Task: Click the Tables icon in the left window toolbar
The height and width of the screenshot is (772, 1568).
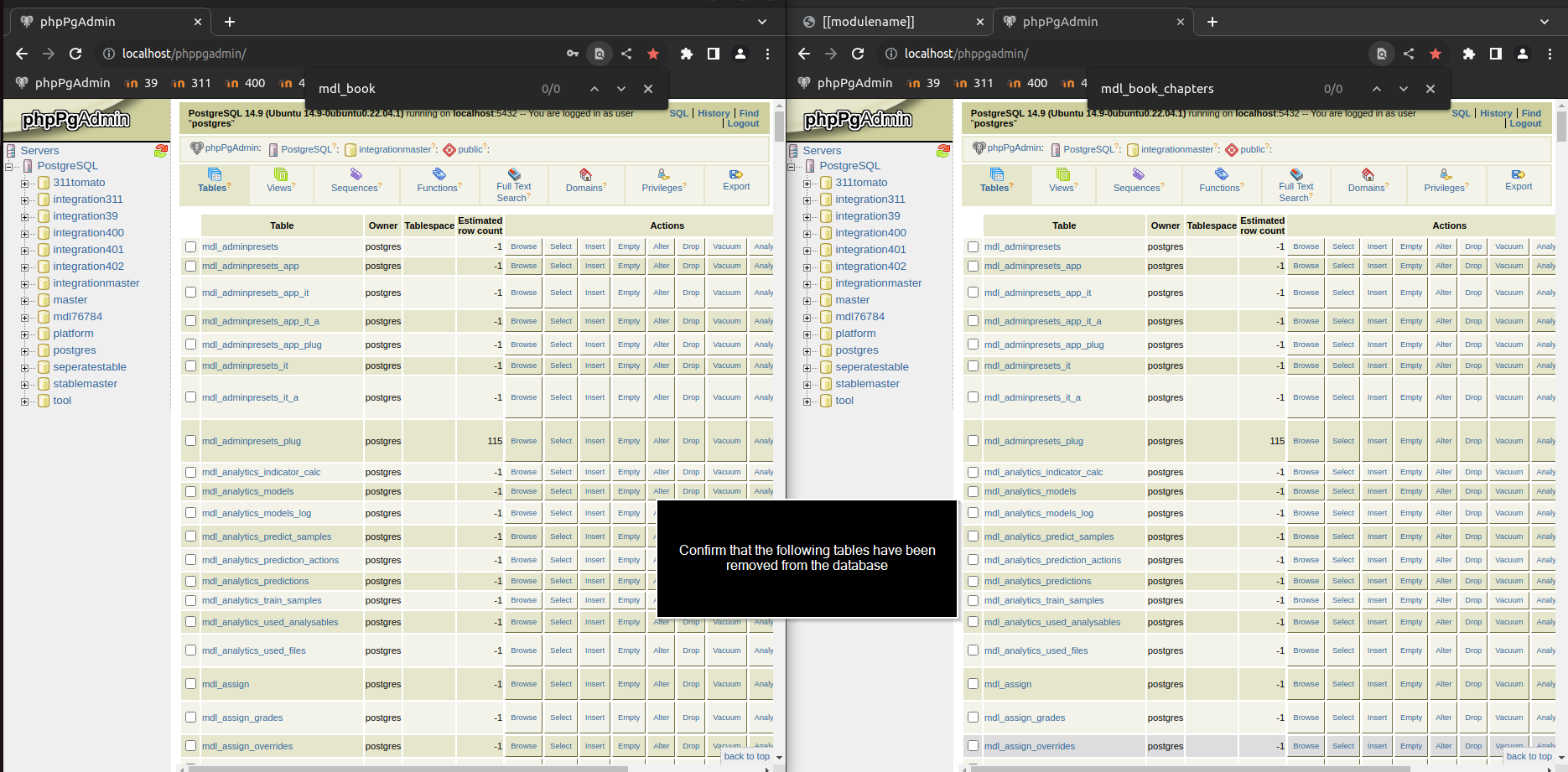Action: [x=214, y=174]
